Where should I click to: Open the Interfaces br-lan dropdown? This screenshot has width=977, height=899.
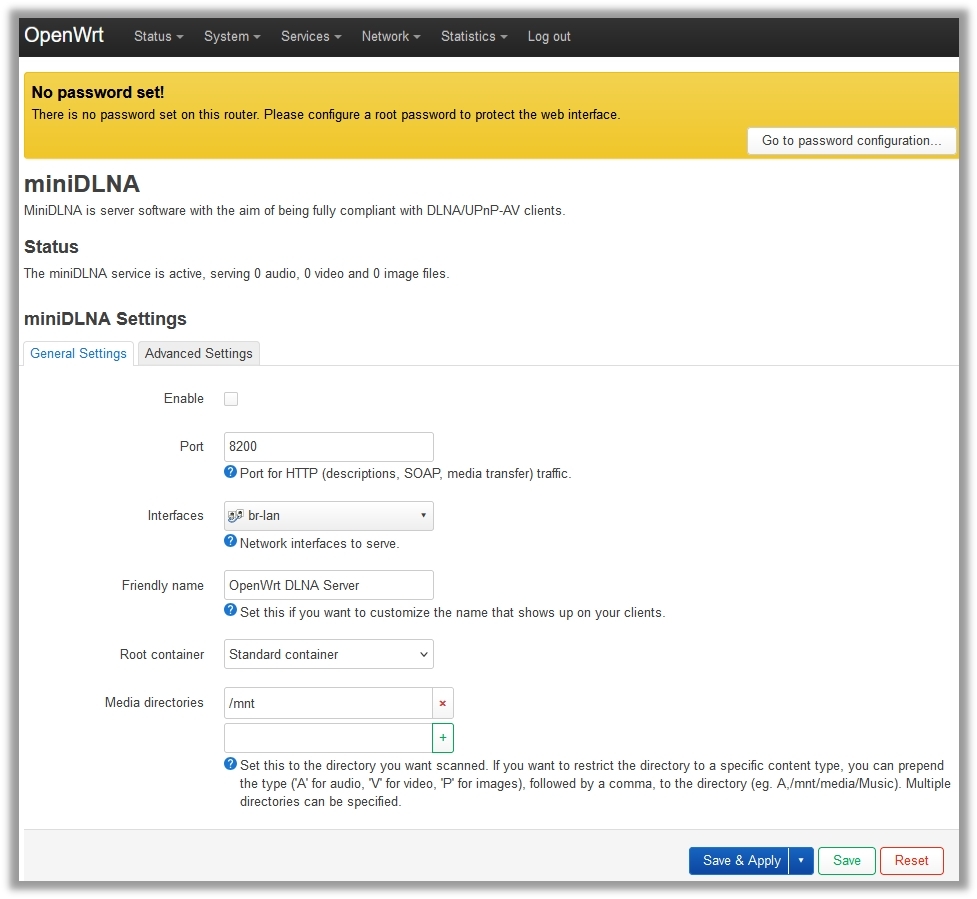[x=328, y=516]
